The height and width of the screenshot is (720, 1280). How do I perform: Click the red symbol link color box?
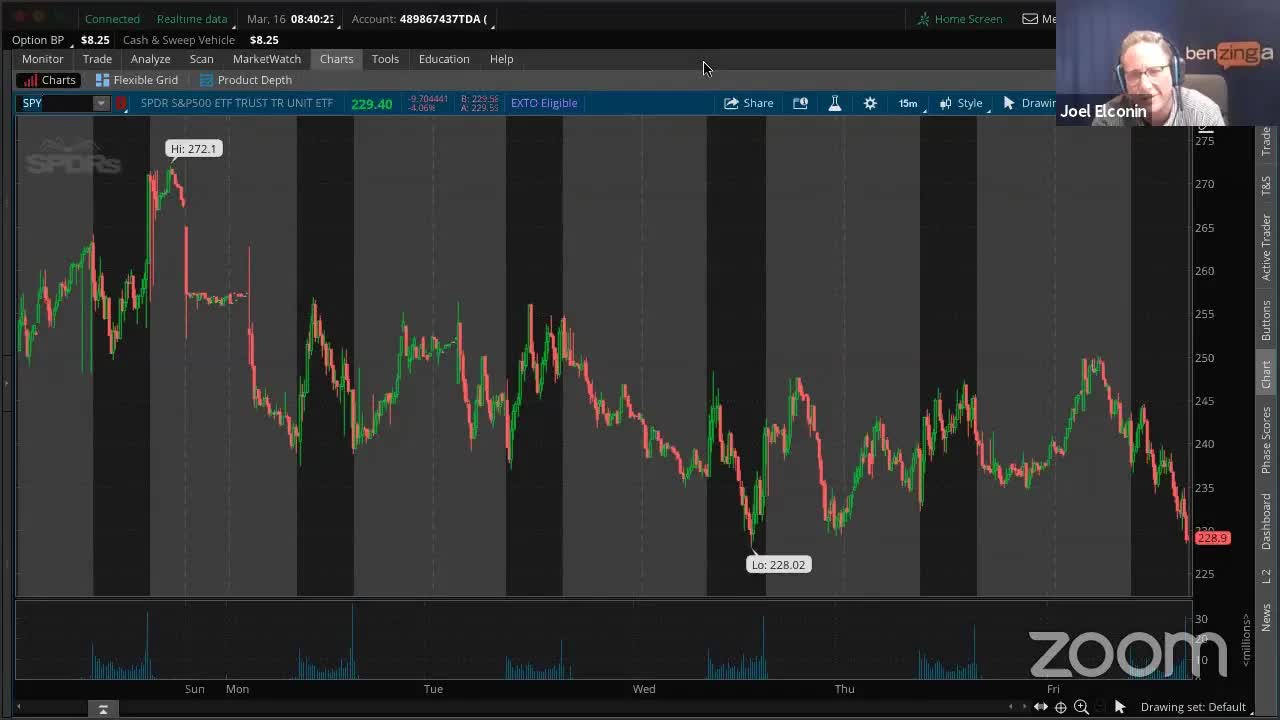(x=122, y=103)
